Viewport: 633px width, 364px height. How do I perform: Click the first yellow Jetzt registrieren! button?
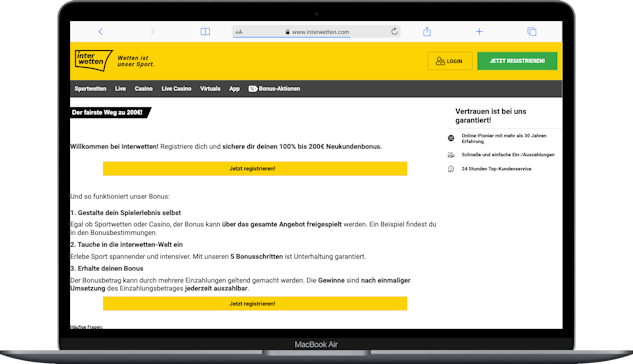click(255, 169)
